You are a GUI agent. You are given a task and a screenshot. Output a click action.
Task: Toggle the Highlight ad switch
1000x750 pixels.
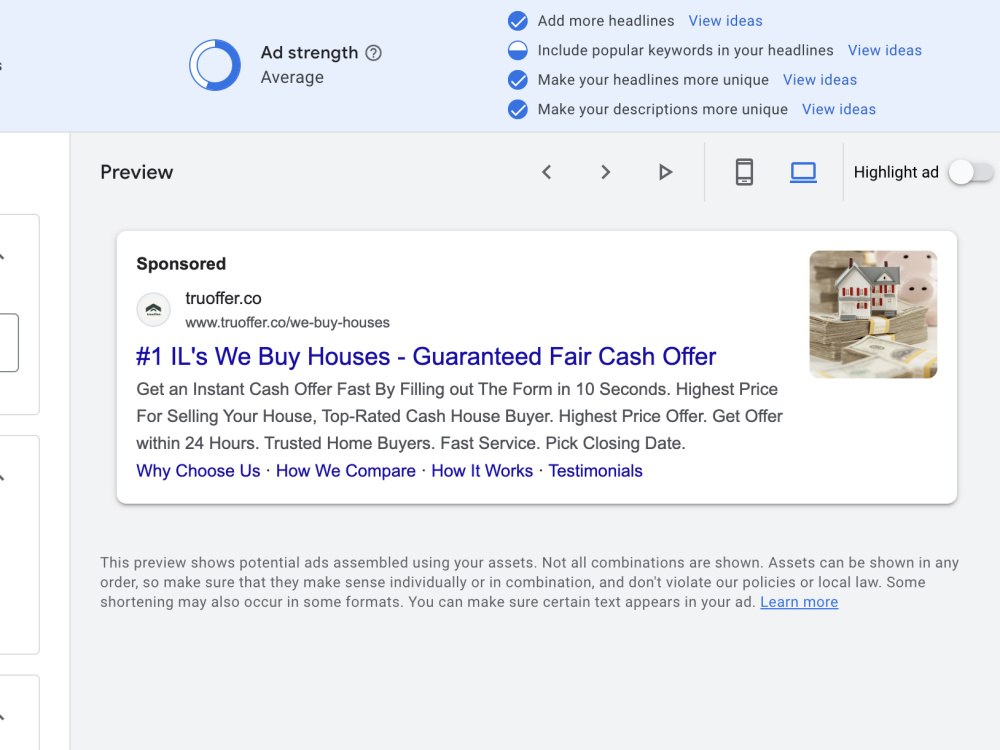tap(971, 172)
